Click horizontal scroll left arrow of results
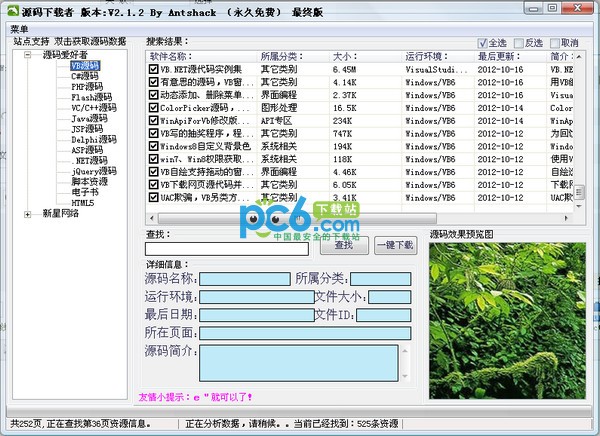 coord(152,219)
